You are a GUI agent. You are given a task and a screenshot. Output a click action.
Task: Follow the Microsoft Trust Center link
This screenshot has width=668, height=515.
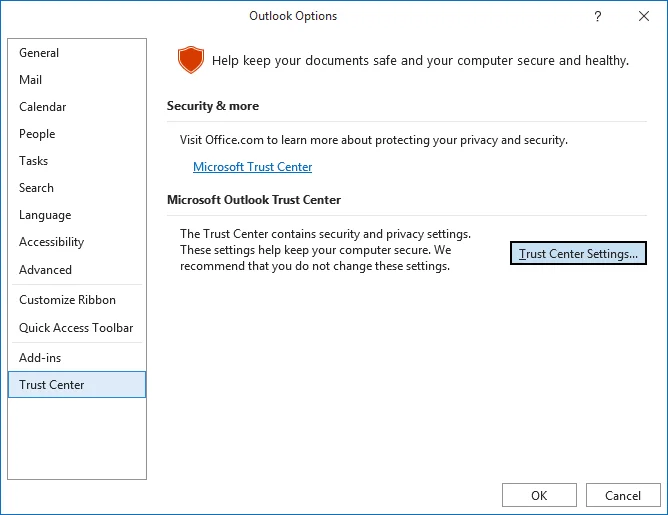pyautogui.click(x=253, y=167)
